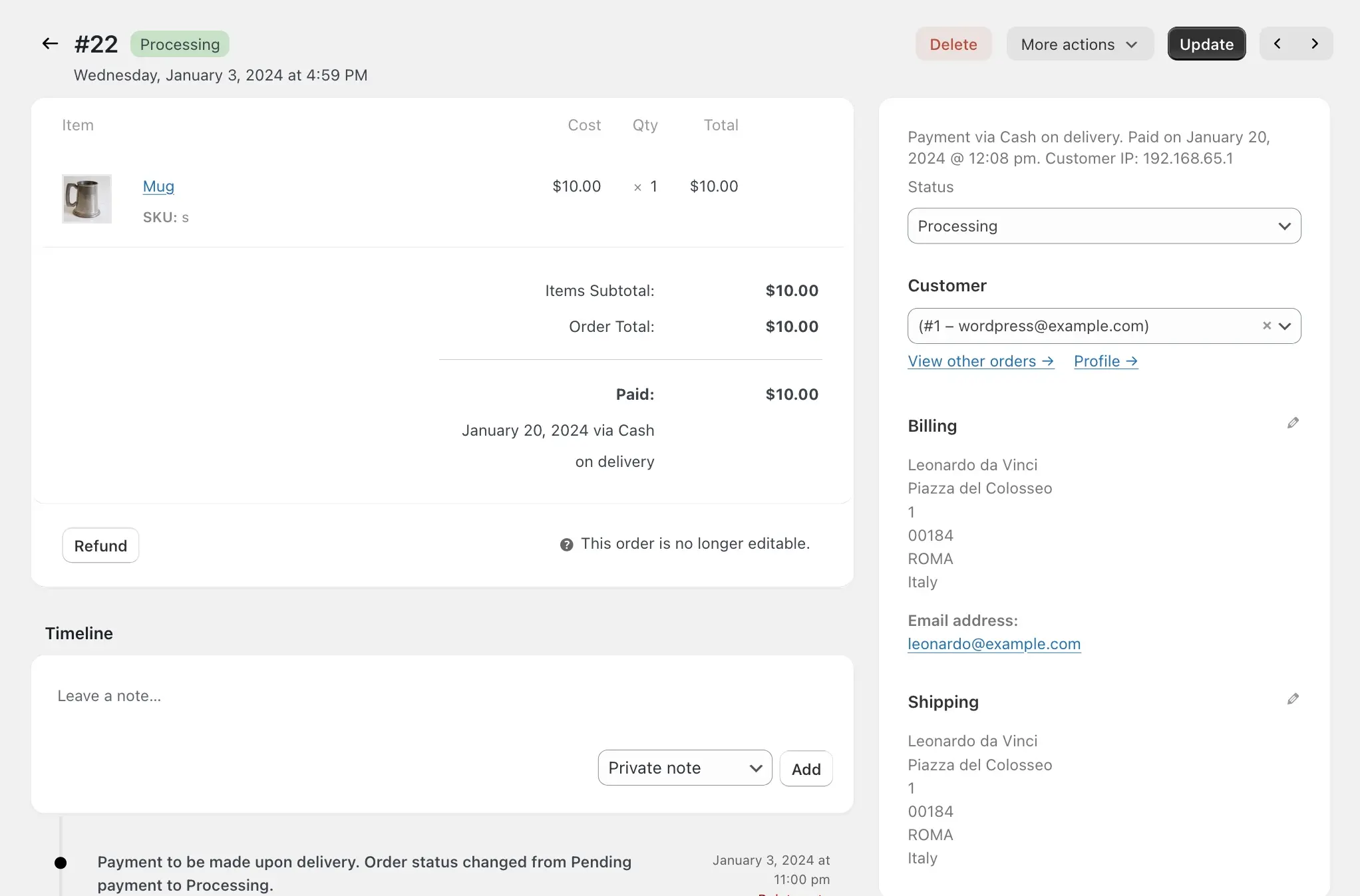Open the order Status dropdown
Viewport: 1360px width, 896px height.
click(1104, 226)
